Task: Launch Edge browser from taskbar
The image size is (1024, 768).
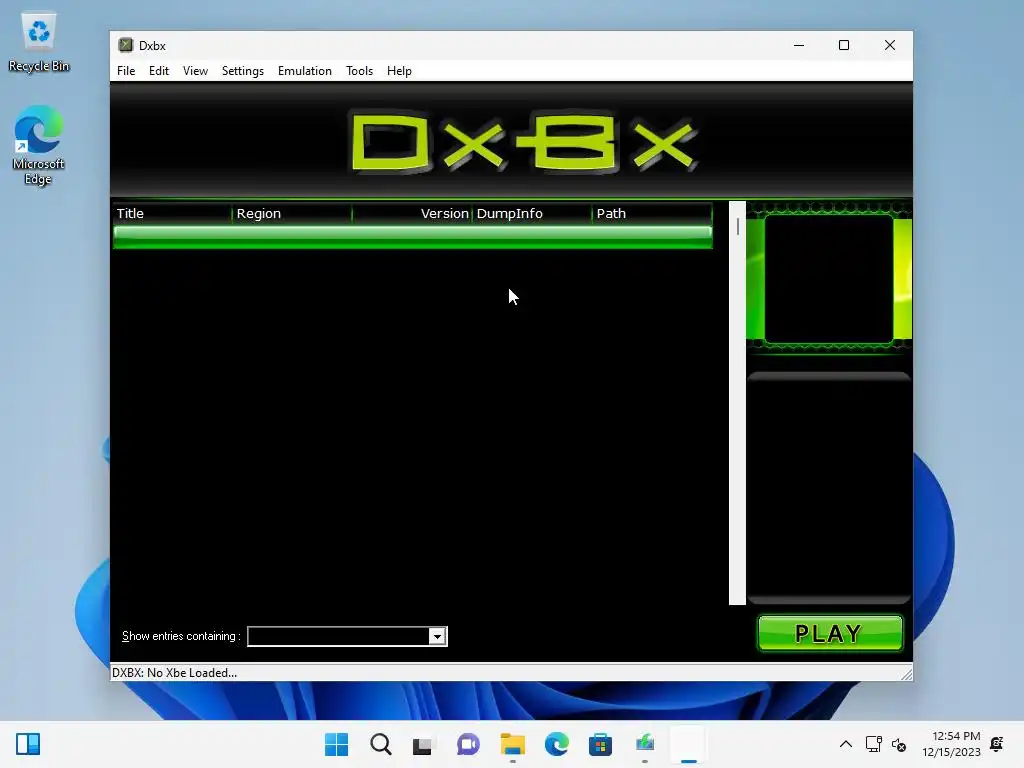Action: pyautogui.click(x=556, y=744)
